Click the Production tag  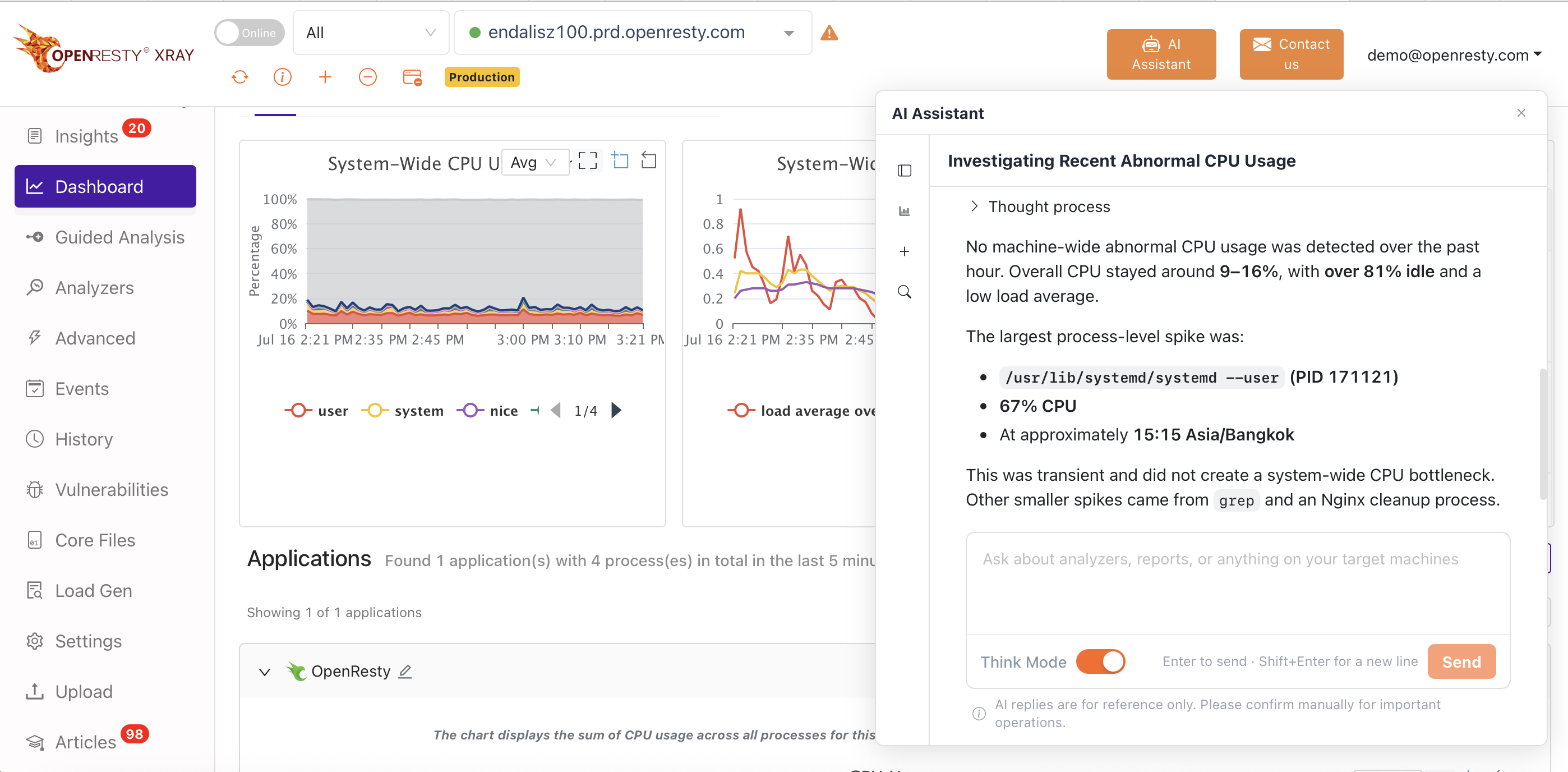click(x=482, y=77)
